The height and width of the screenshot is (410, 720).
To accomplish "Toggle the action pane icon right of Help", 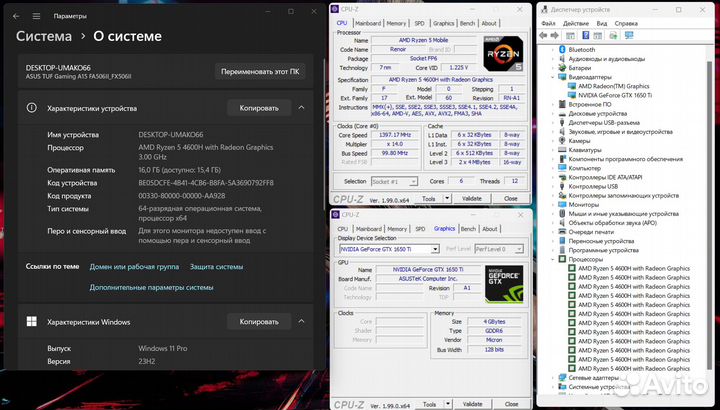I will [597, 35].
